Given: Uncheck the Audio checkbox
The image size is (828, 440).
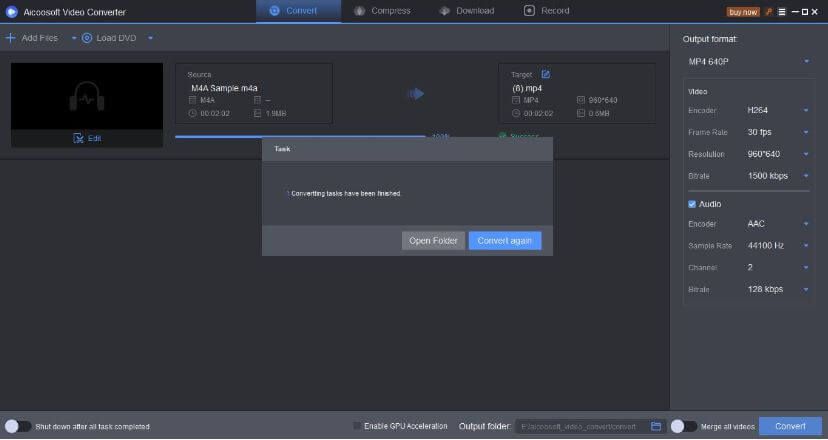Looking at the screenshot, I should [x=692, y=204].
